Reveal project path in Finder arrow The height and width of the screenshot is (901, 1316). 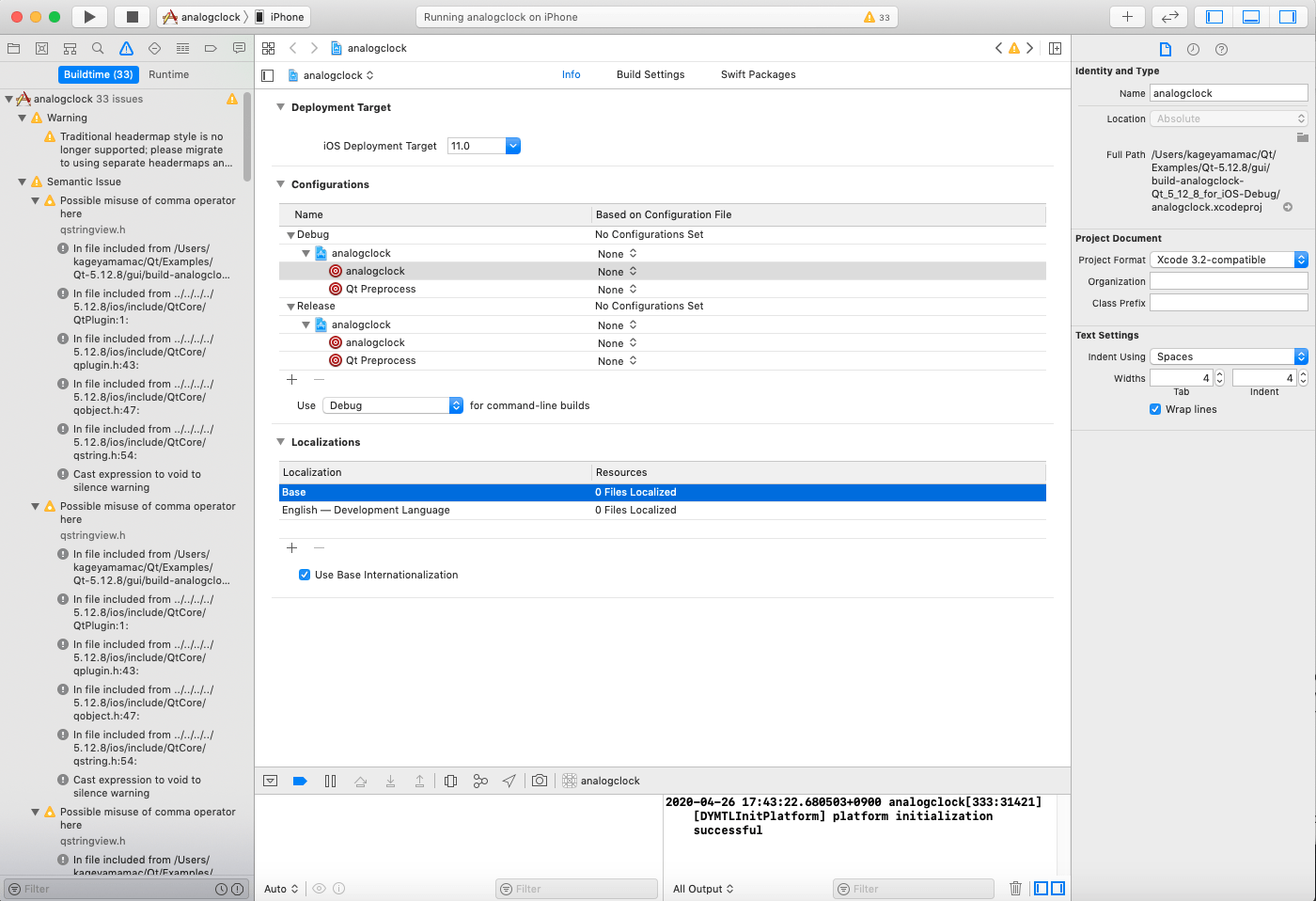(x=1288, y=207)
